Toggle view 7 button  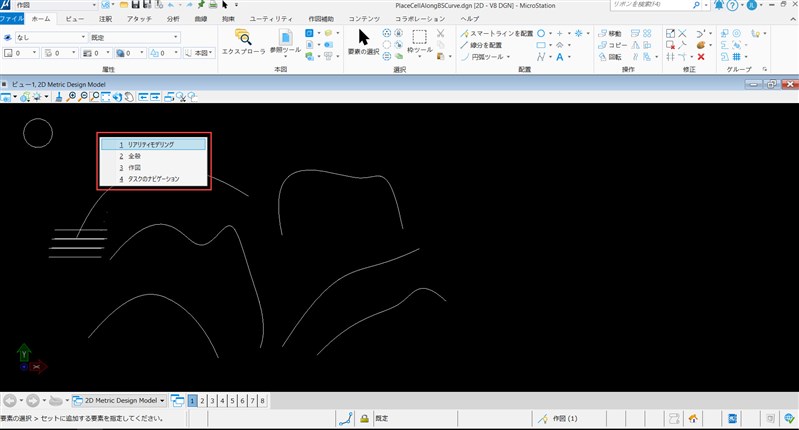tap(252, 400)
